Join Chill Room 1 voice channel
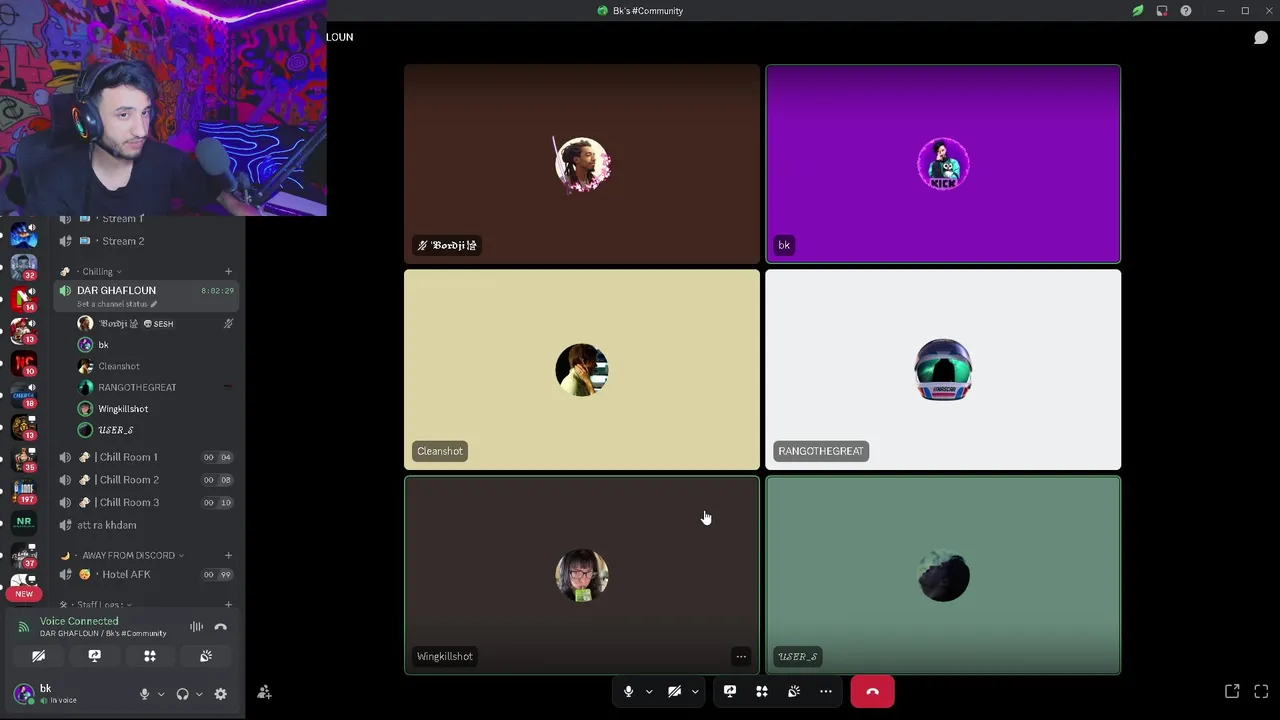1280x720 pixels. [x=146, y=457]
